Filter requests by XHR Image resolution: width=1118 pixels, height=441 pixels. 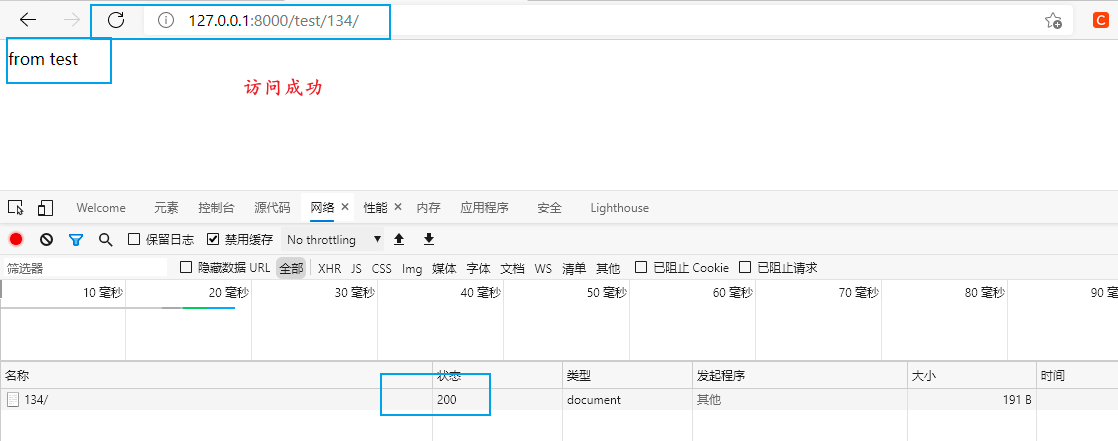click(329, 269)
